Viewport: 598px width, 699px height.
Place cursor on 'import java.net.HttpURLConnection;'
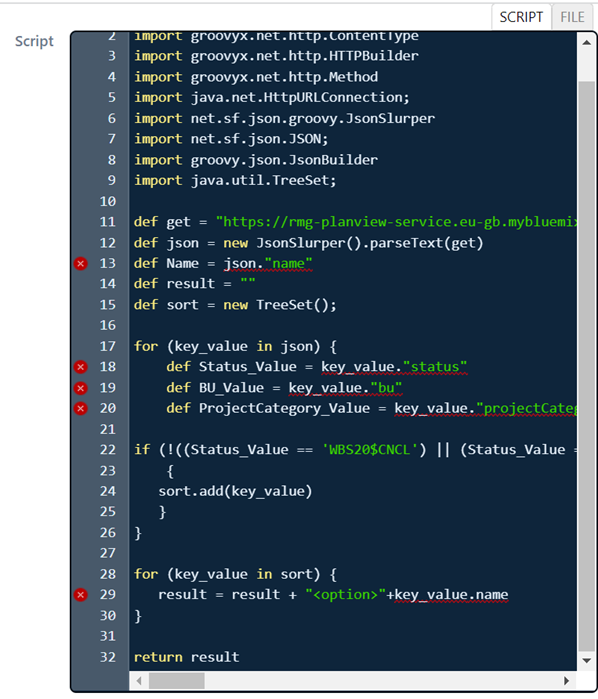272,98
